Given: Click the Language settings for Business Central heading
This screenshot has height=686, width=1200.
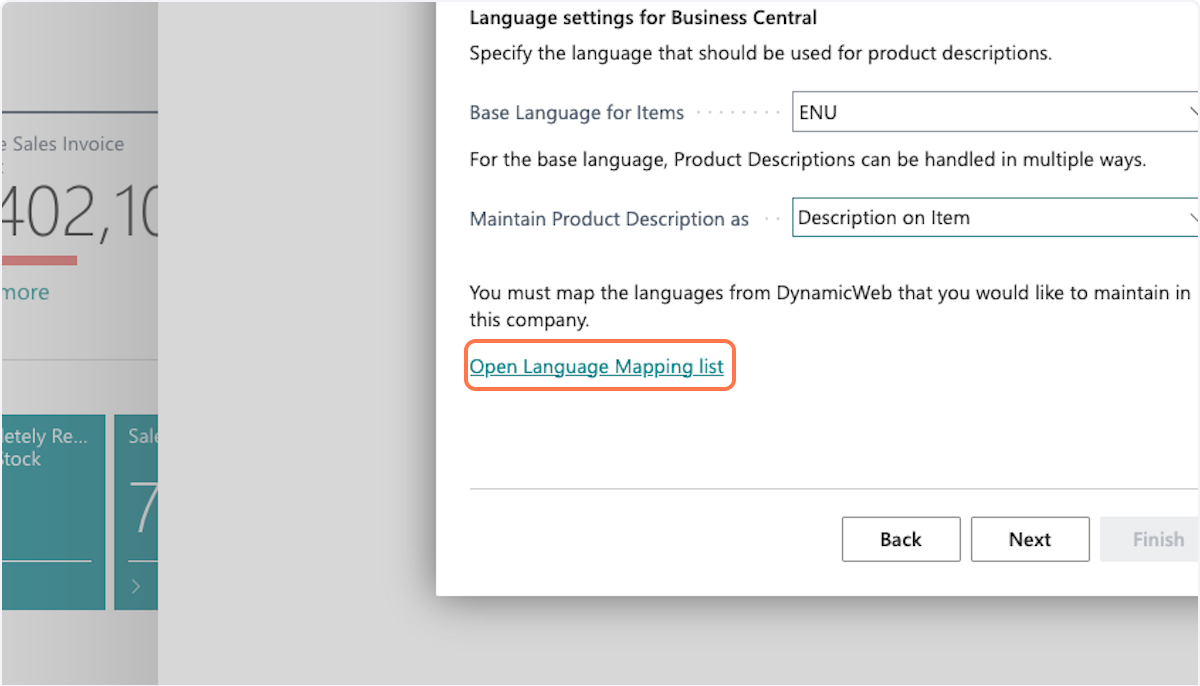Looking at the screenshot, I should tap(643, 17).
